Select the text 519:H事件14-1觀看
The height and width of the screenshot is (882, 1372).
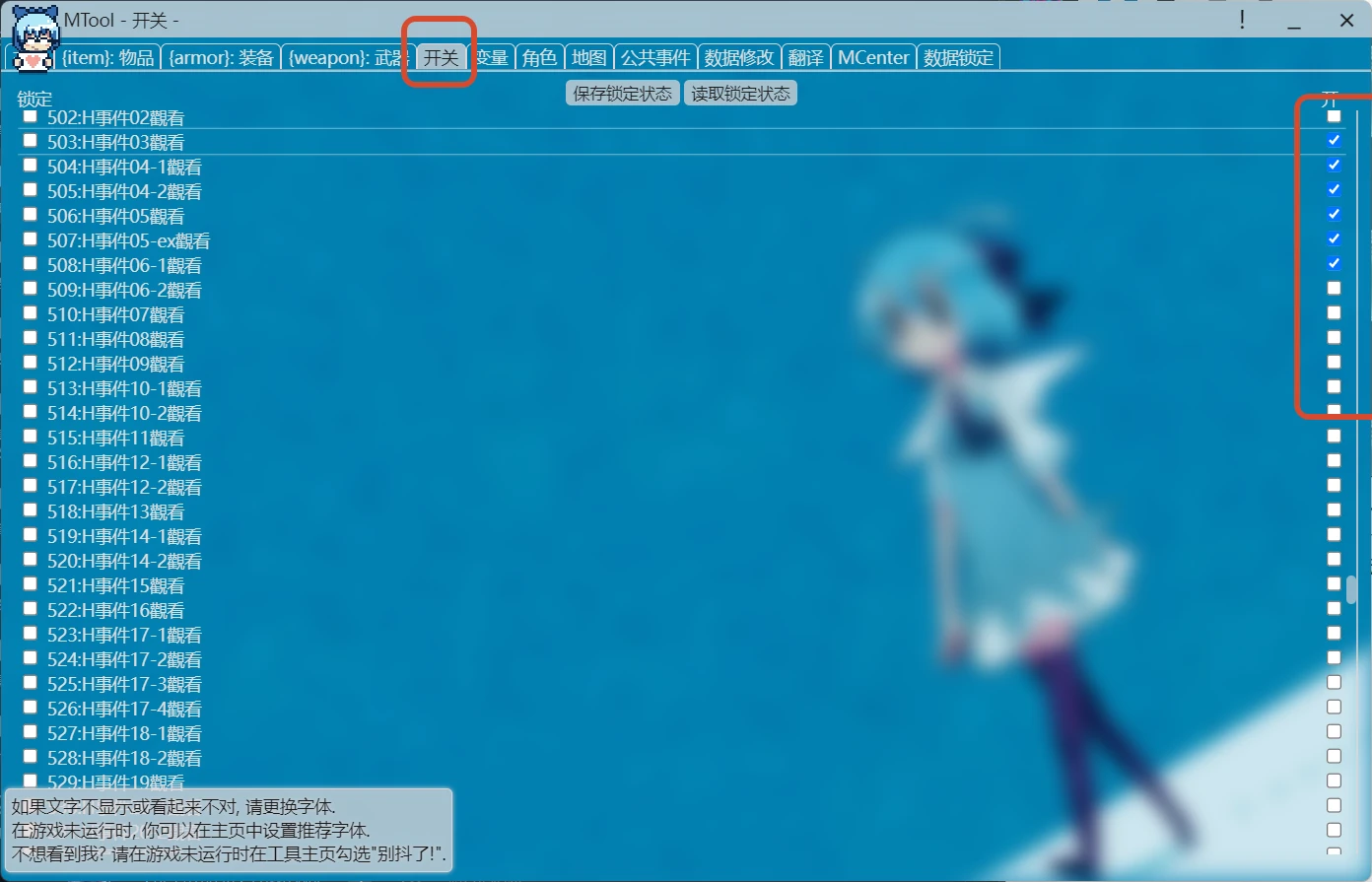coord(124,536)
